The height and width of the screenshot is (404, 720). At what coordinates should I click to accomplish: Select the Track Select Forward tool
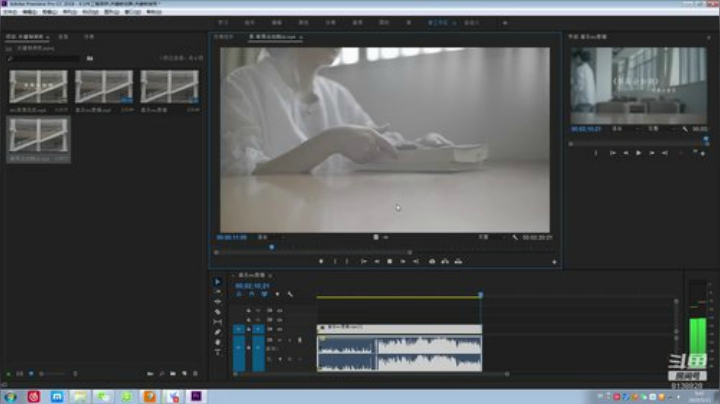click(218, 292)
